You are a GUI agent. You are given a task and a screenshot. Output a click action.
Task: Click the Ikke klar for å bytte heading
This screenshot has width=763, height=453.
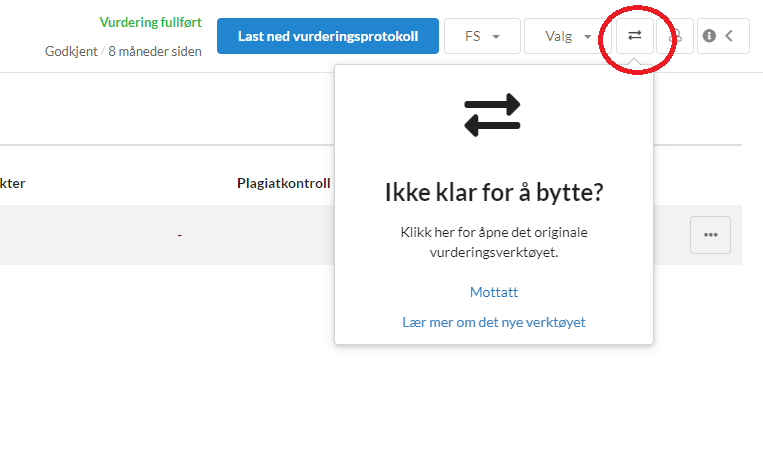[494, 192]
